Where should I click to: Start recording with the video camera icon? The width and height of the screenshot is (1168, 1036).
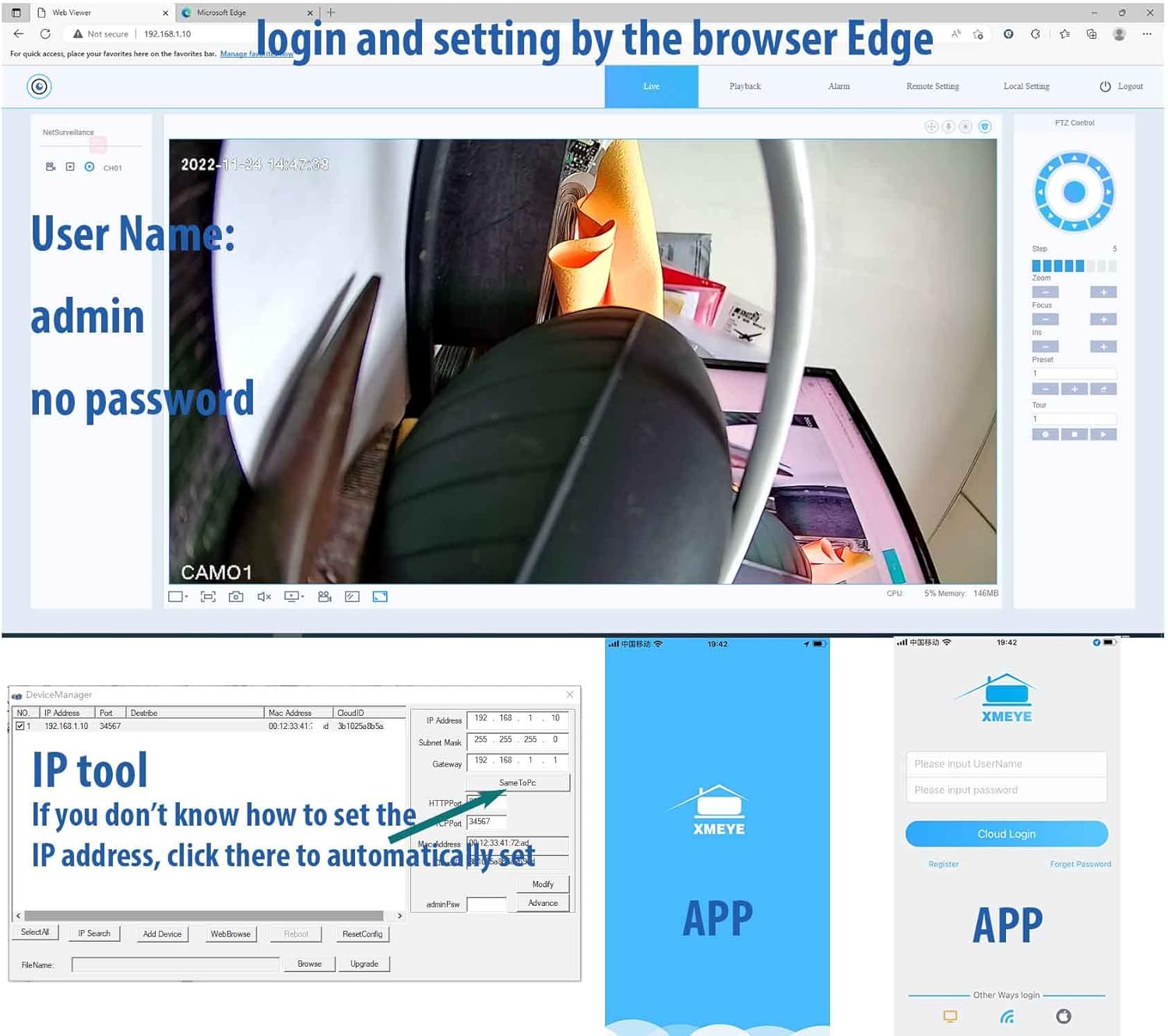(325, 597)
